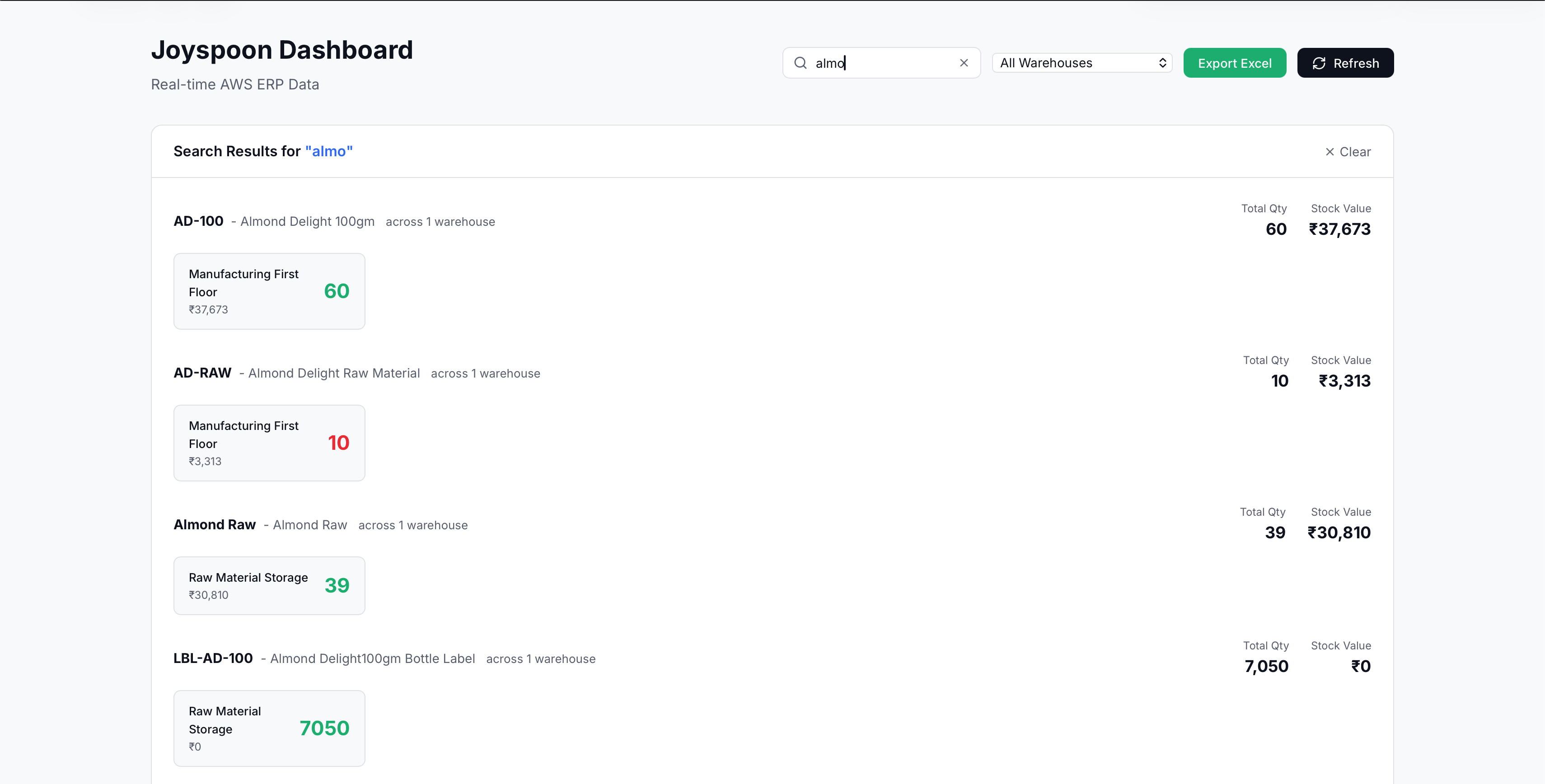Open AD-RAW Manufacturing First Floor card
1545x784 pixels.
[x=269, y=443]
